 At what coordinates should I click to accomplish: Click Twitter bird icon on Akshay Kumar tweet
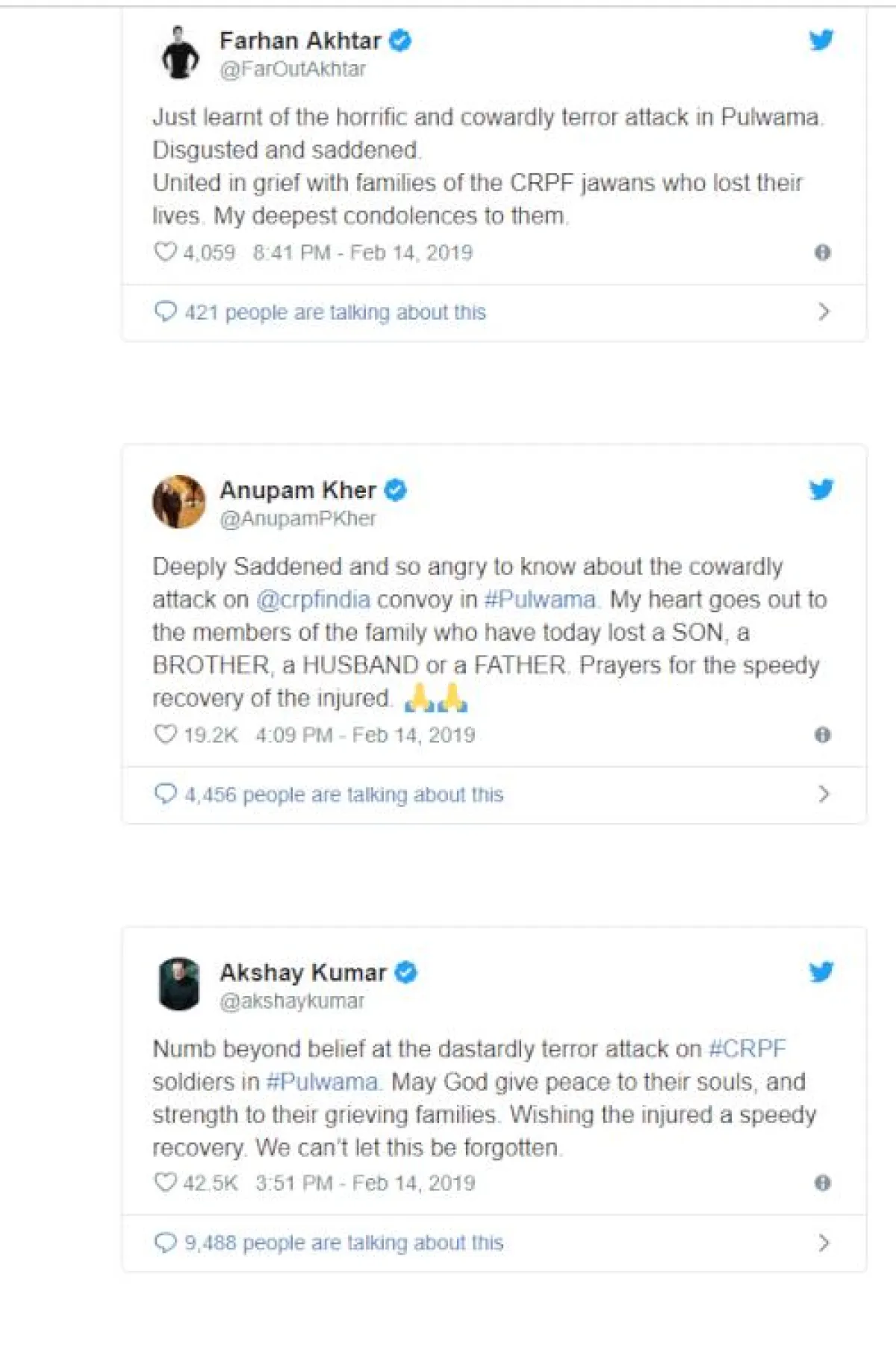[821, 971]
